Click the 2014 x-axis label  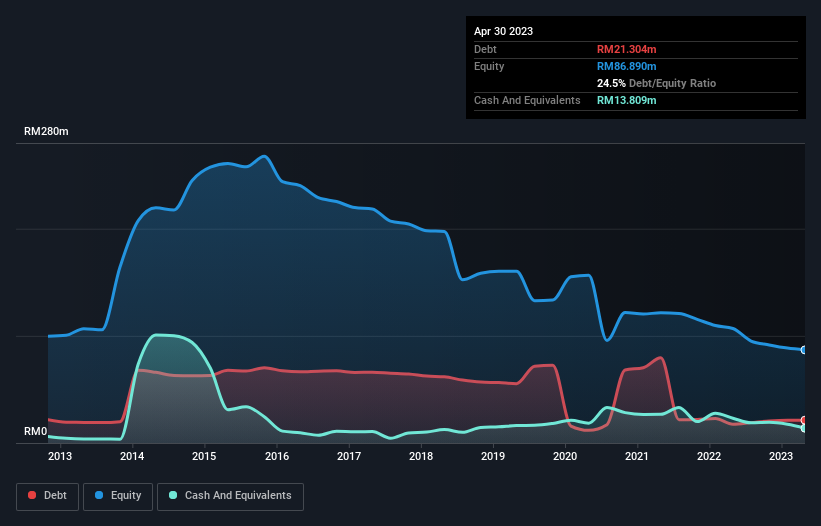click(x=132, y=456)
